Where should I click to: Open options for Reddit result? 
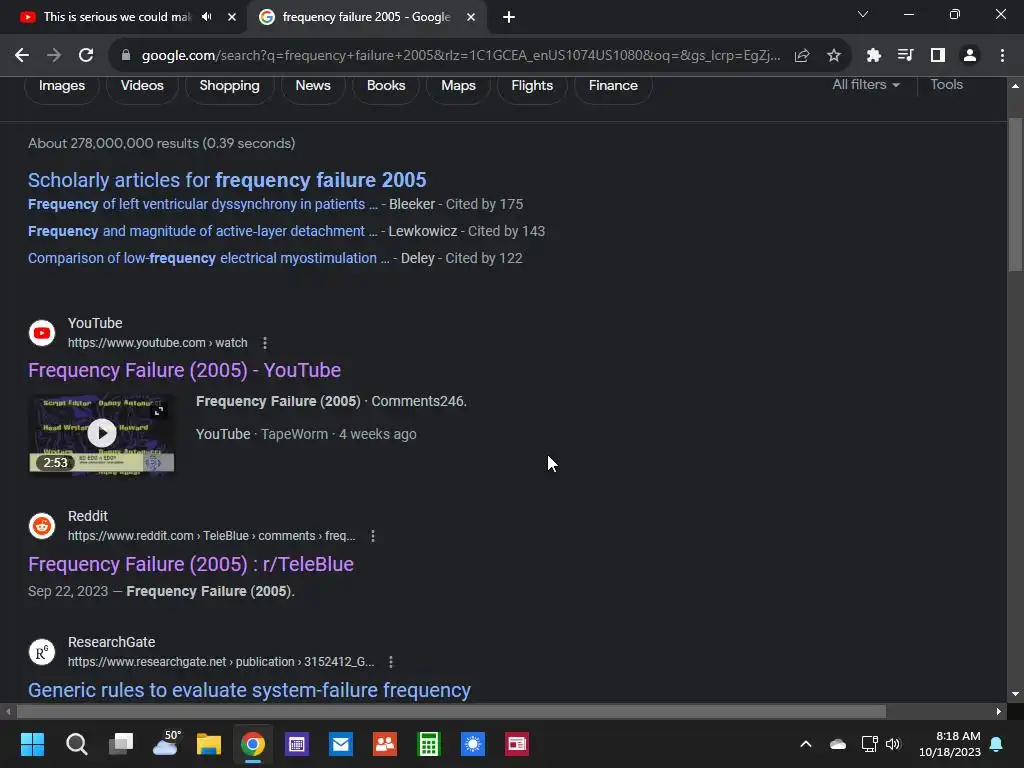[x=373, y=536]
